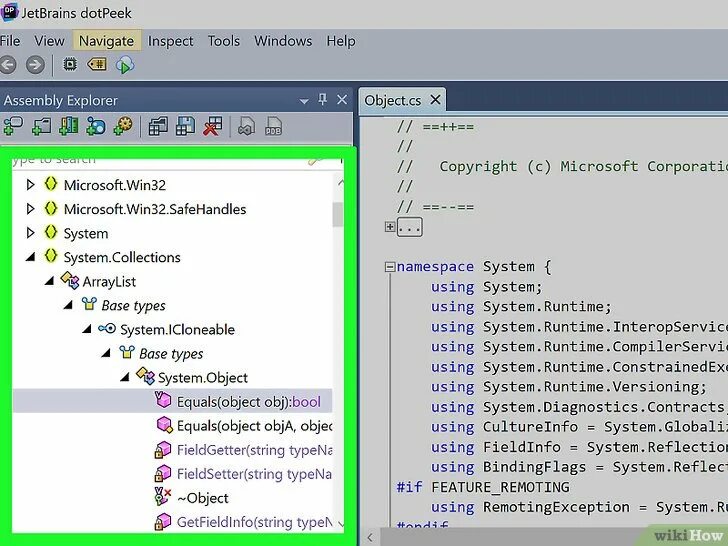Screen dimensions: 728x546
Task: Close the Assembly Explorer panel
Action: click(342, 99)
